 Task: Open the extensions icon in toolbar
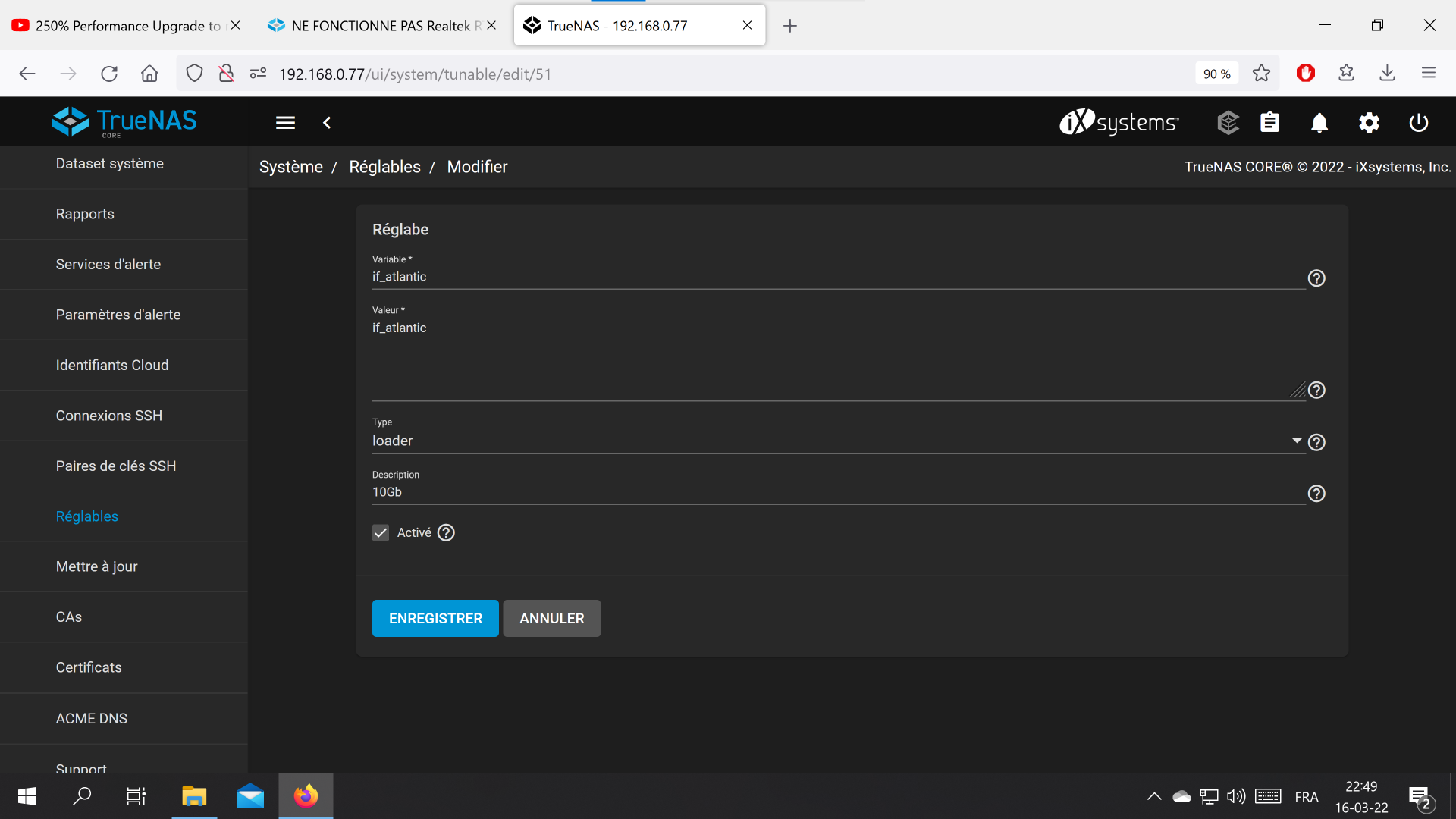click(x=1346, y=74)
